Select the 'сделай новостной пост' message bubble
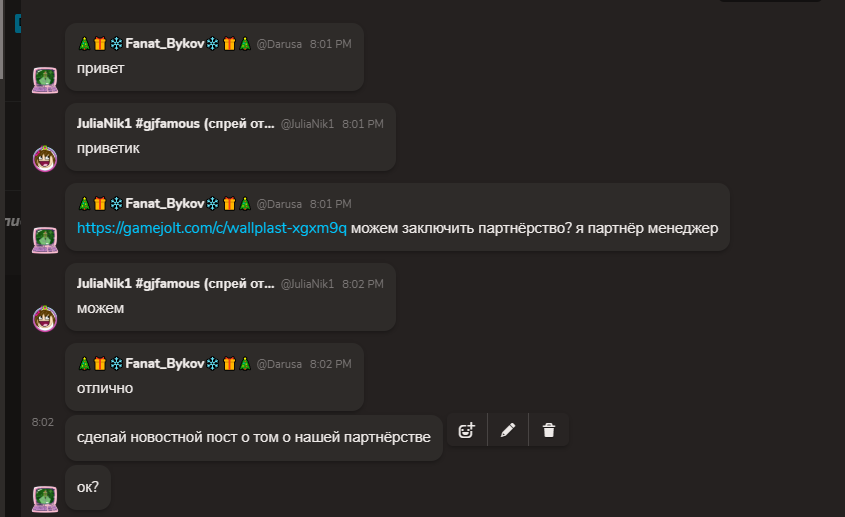The height and width of the screenshot is (517, 845). (x=254, y=438)
